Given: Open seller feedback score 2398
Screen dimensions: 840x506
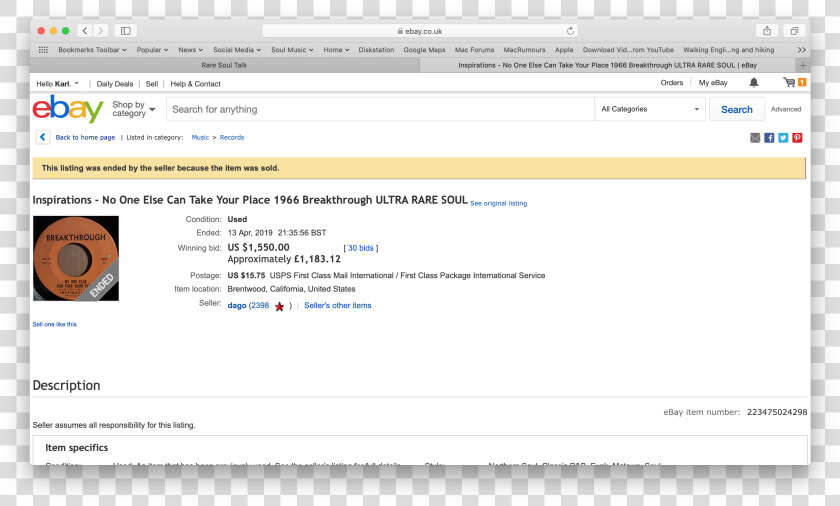Looking at the screenshot, I should [x=260, y=305].
